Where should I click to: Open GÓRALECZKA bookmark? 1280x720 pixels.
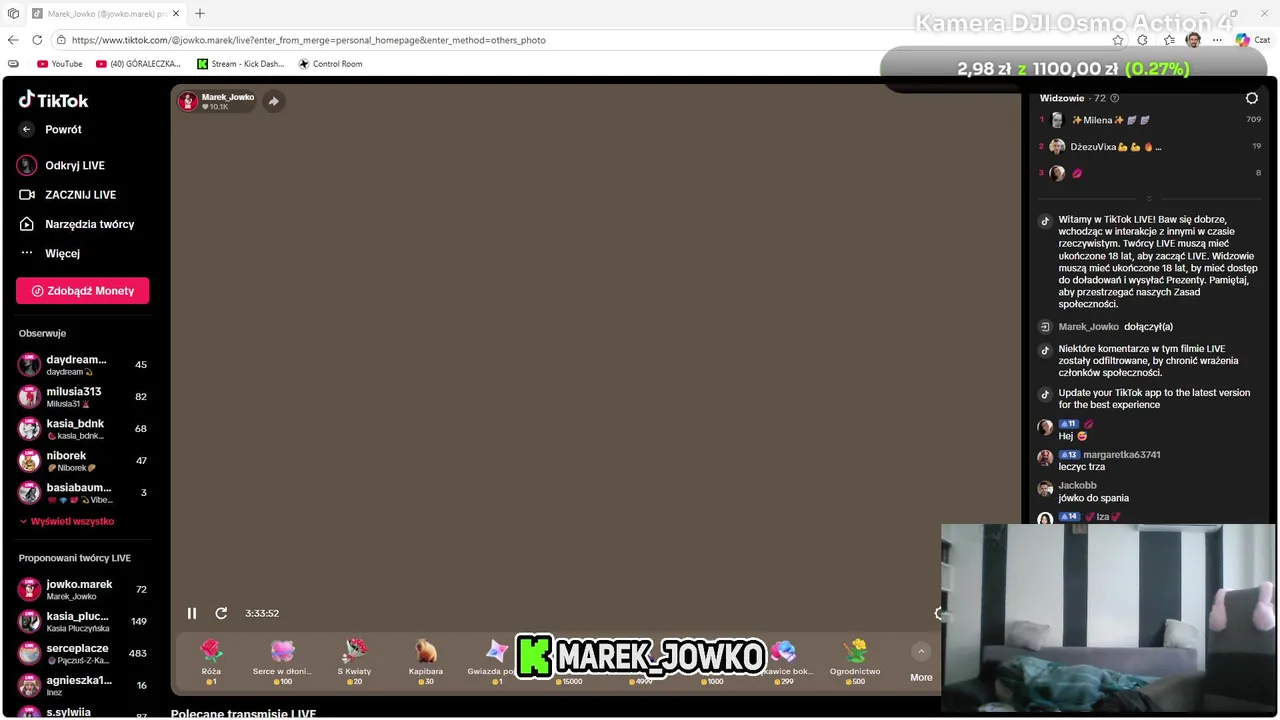(138, 64)
